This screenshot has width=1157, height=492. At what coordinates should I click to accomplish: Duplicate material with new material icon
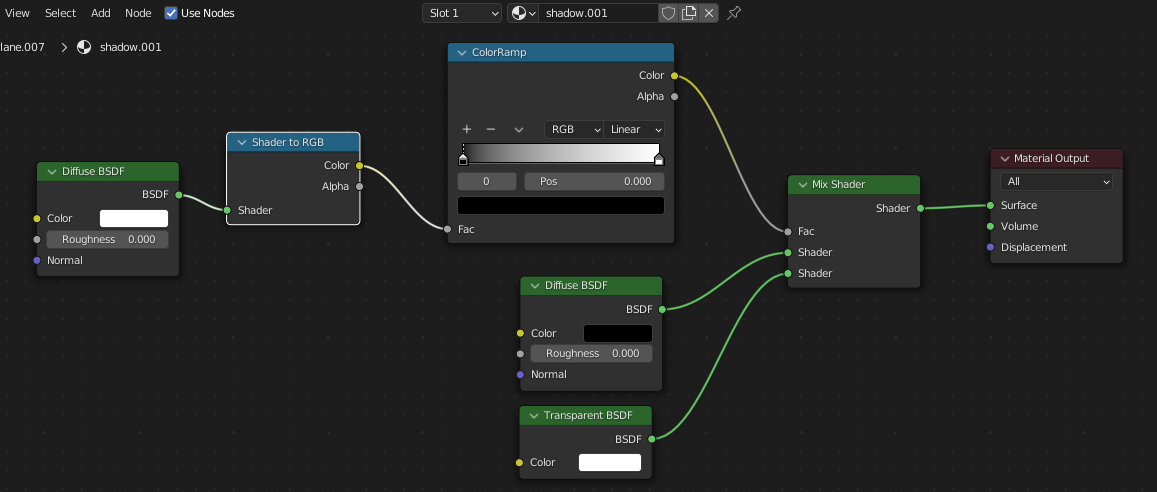(x=689, y=13)
